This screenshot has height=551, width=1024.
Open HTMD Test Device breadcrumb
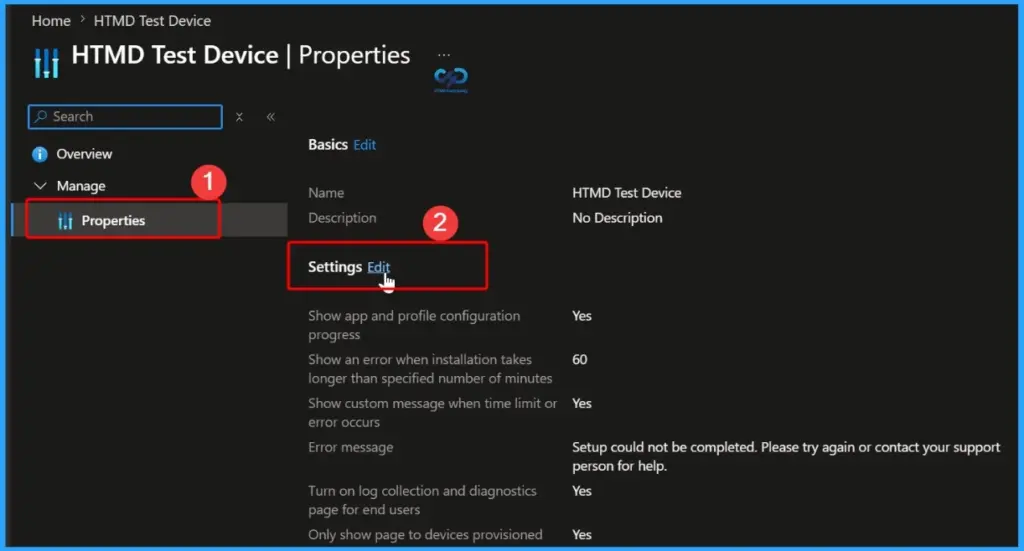click(152, 21)
